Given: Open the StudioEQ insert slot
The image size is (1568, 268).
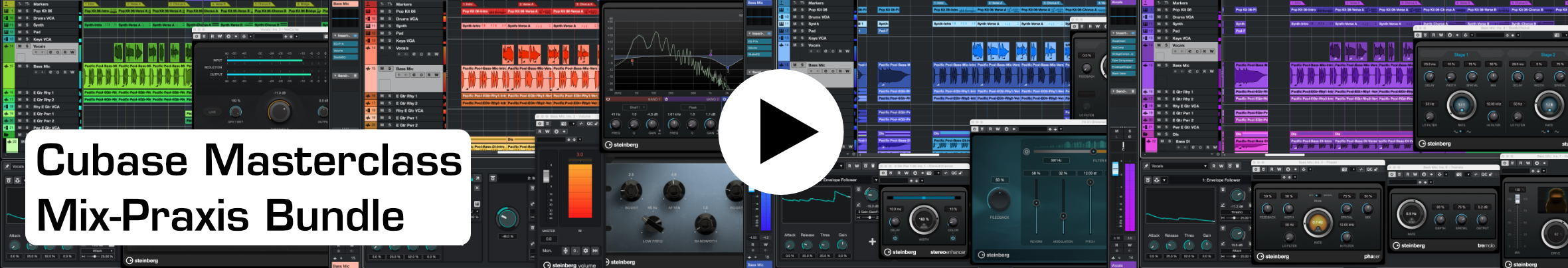Looking at the screenshot, I should click(345, 57).
